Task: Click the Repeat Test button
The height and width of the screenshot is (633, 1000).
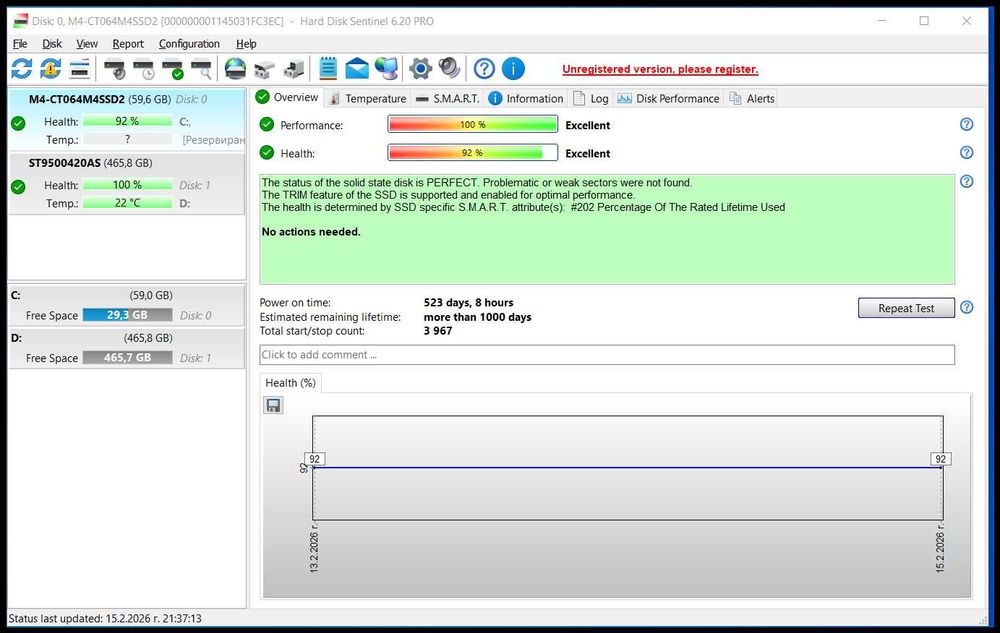Action: (x=906, y=308)
